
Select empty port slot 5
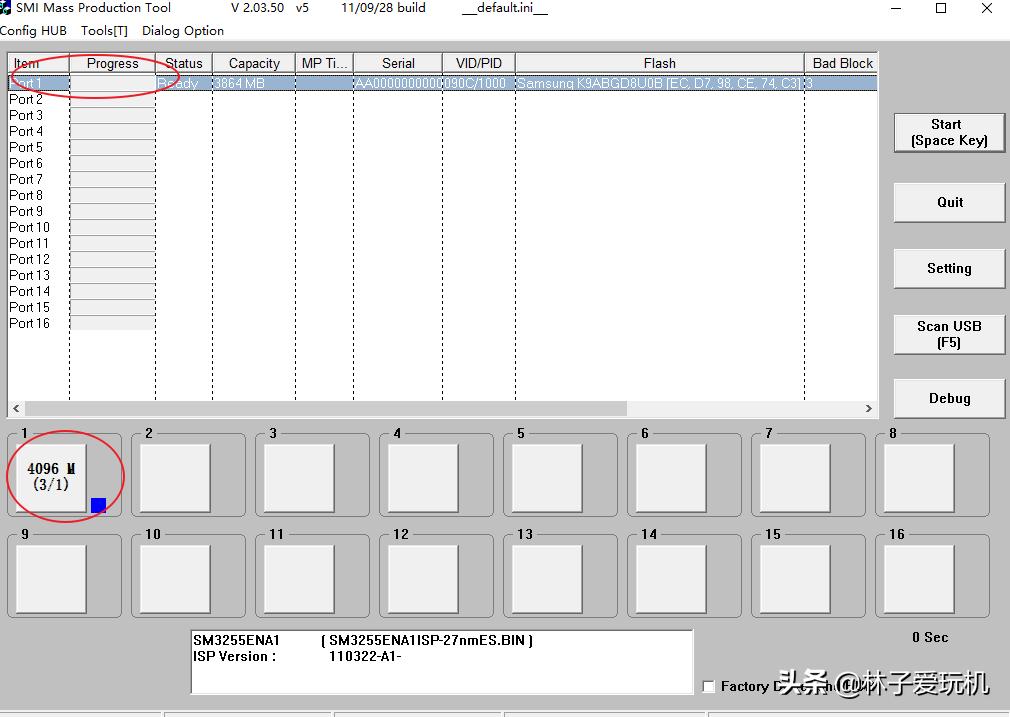pos(547,477)
